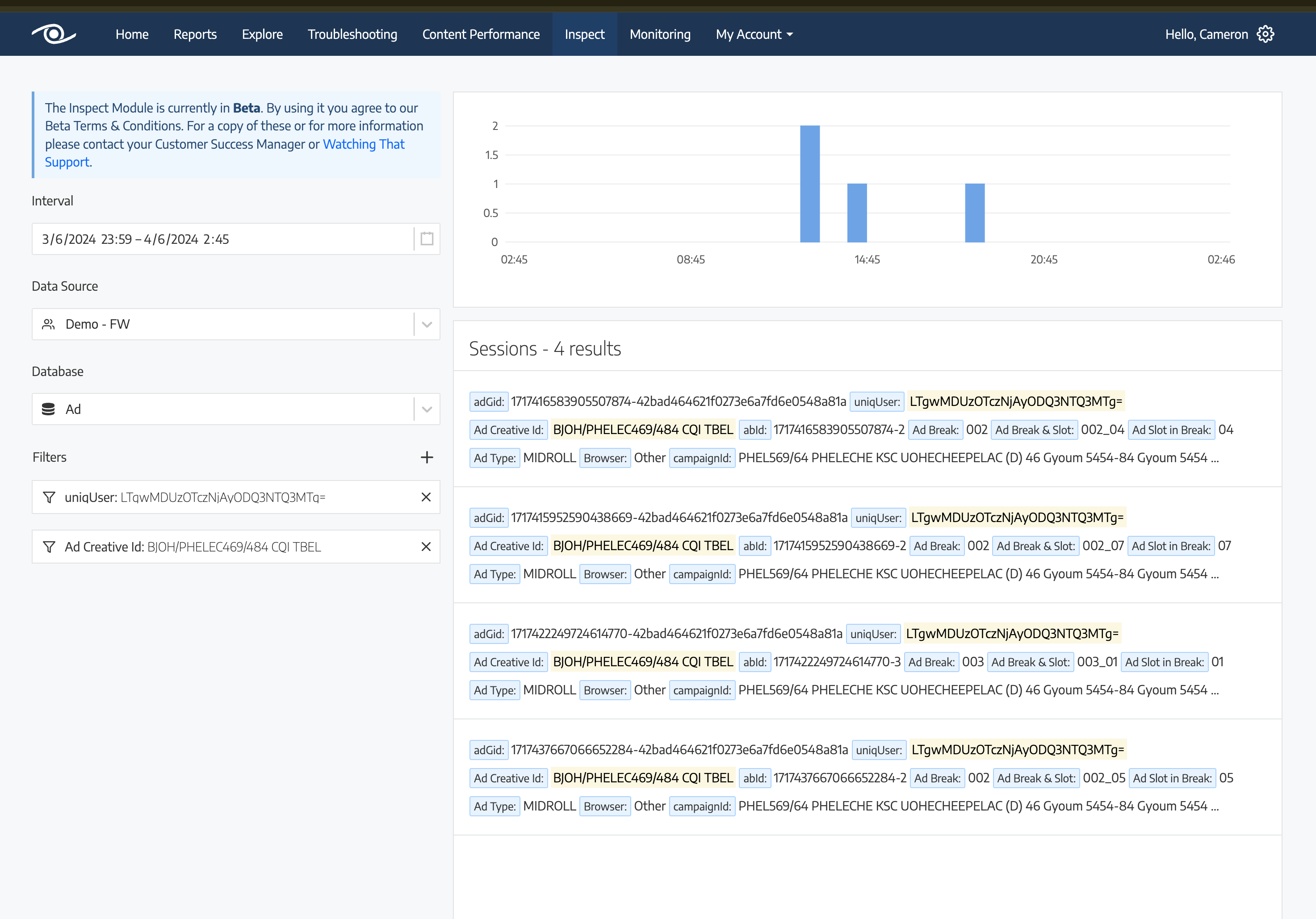Switch to the Explore page
Image resolution: width=1316 pixels, height=919 pixels.
tap(262, 34)
